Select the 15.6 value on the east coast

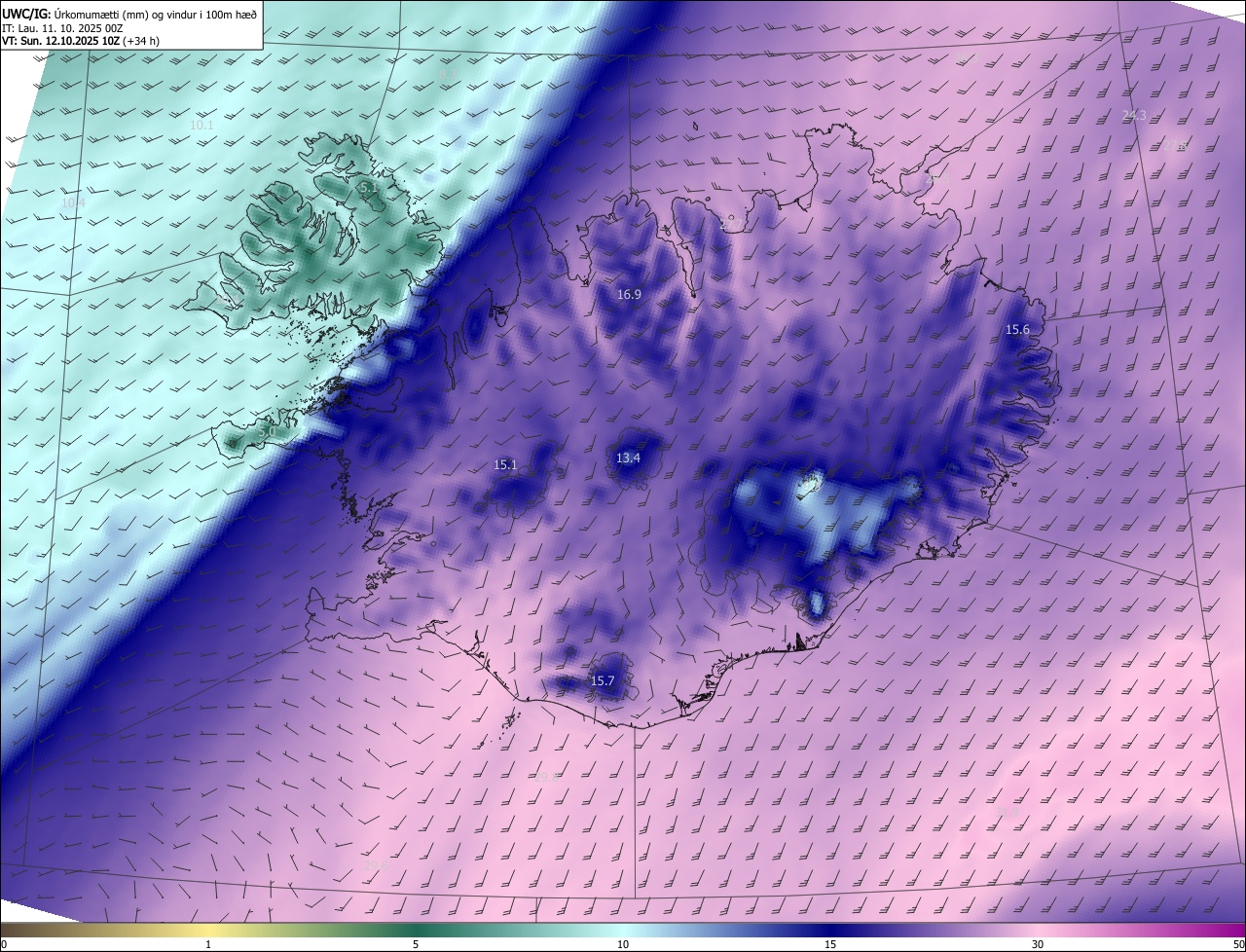pyautogui.click(x=1017, y=330)
